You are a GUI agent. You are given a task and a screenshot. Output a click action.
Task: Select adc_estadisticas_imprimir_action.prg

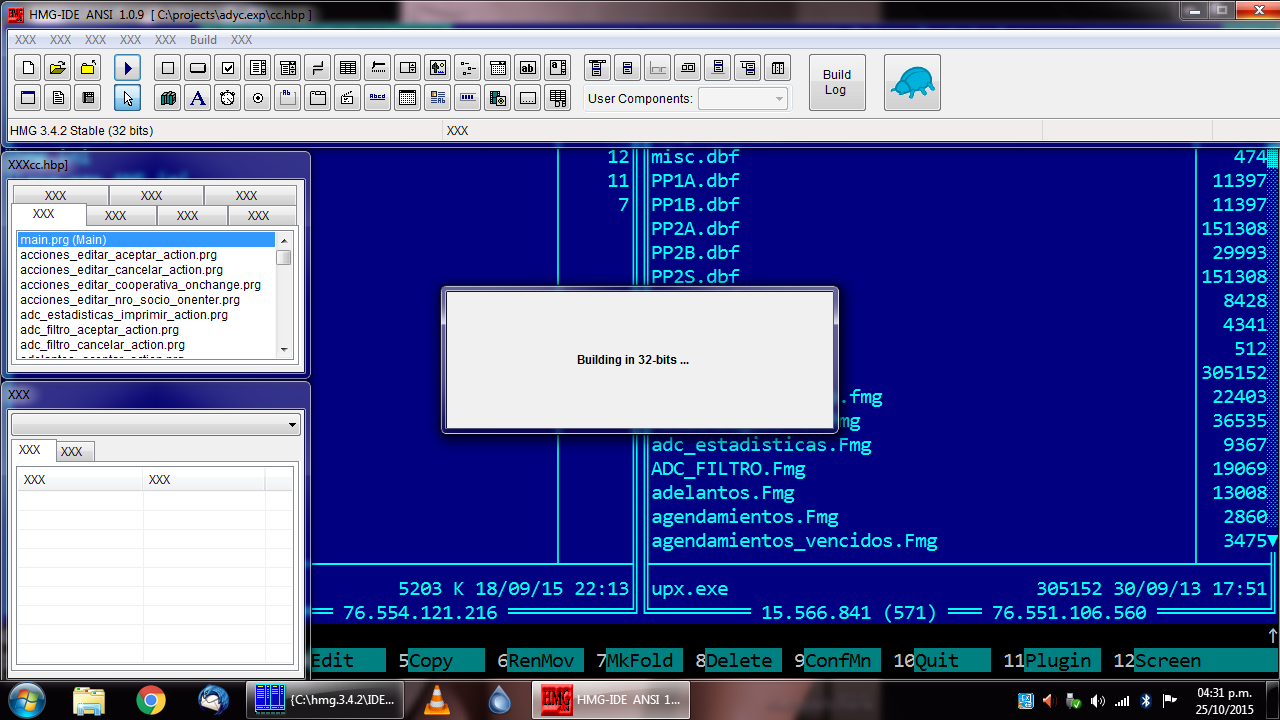pos(146,315)
